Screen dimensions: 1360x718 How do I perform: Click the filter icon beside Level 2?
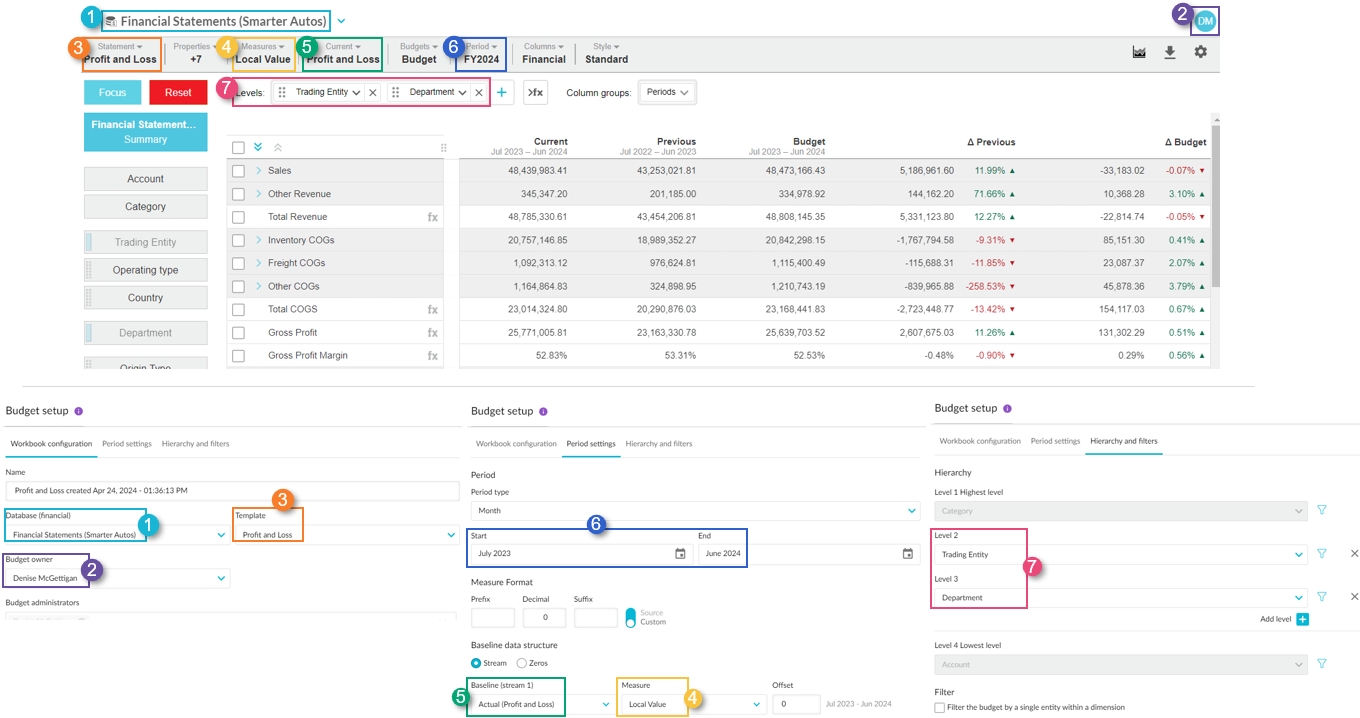[x=1321, y=554]
